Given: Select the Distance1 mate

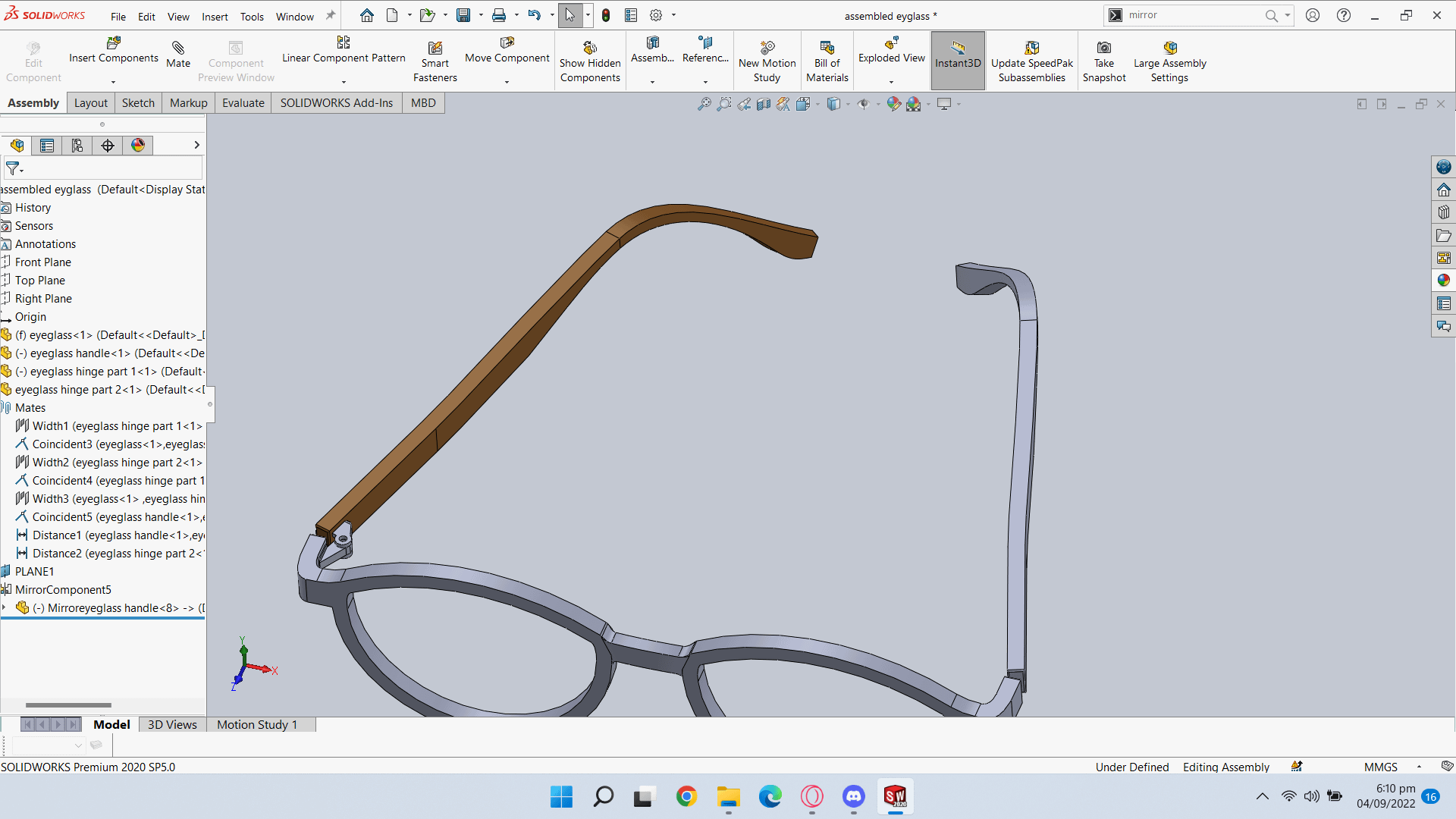Looking at the screenshot, I should pyautogui.click(x=110, y=535).
